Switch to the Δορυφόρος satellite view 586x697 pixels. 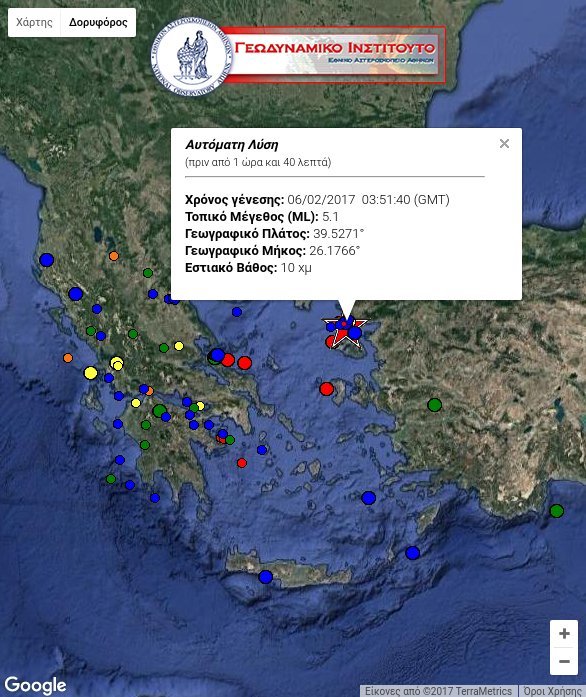pos(98,22)
